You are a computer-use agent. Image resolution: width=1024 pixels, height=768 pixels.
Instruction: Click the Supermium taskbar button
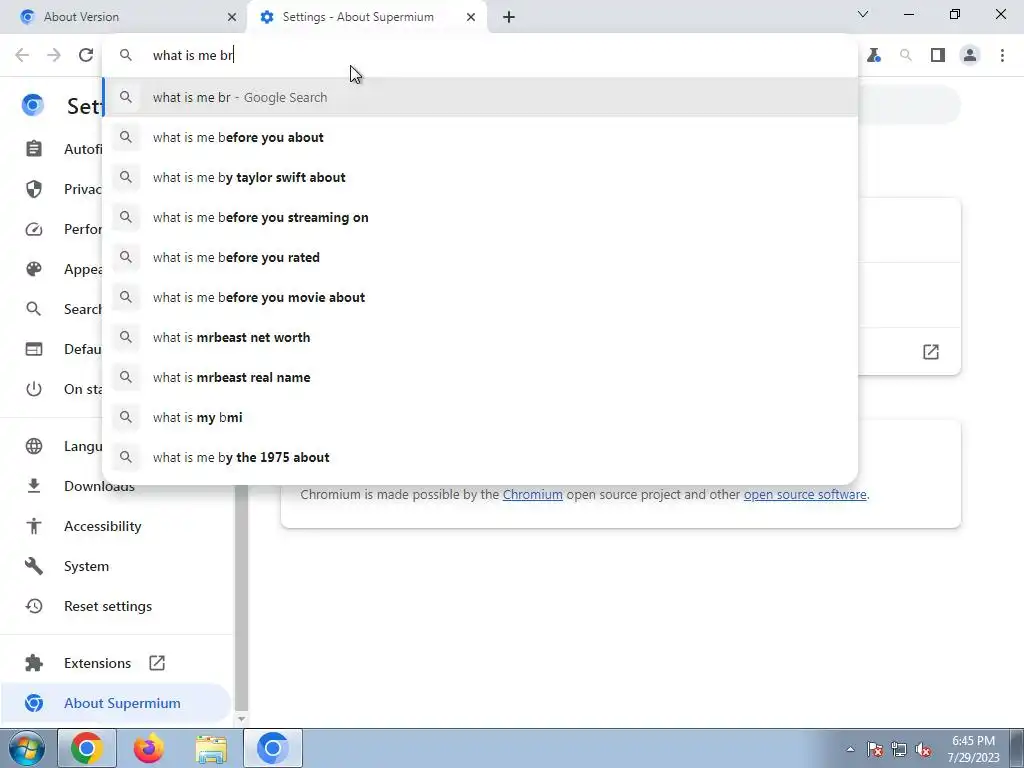pyautogui.click(x=273, y=748)
